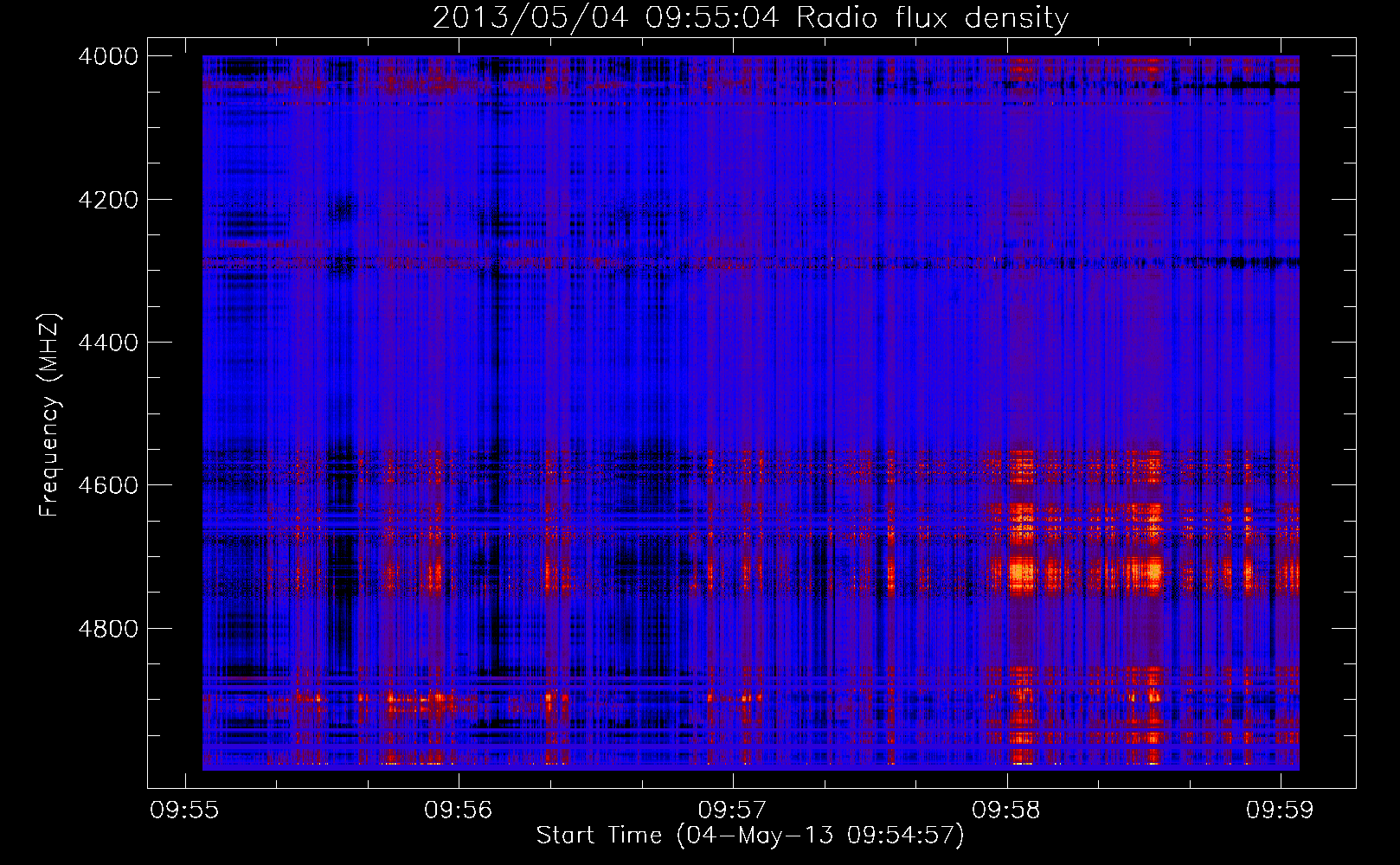Click the 4800 frequency axis label
The height and width of the screenshot is (865, 1400).
108,629
